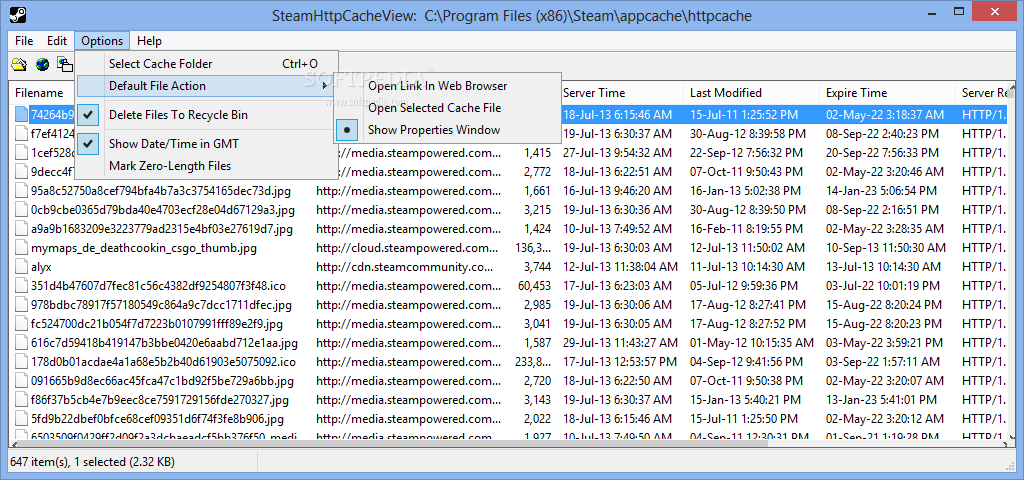Click the file icon of a9a9b1683209e3223779ad2315e4bf03e27619d7.jpg
Viewport: 1024px width, 480px height.
[x=21, y=229]
